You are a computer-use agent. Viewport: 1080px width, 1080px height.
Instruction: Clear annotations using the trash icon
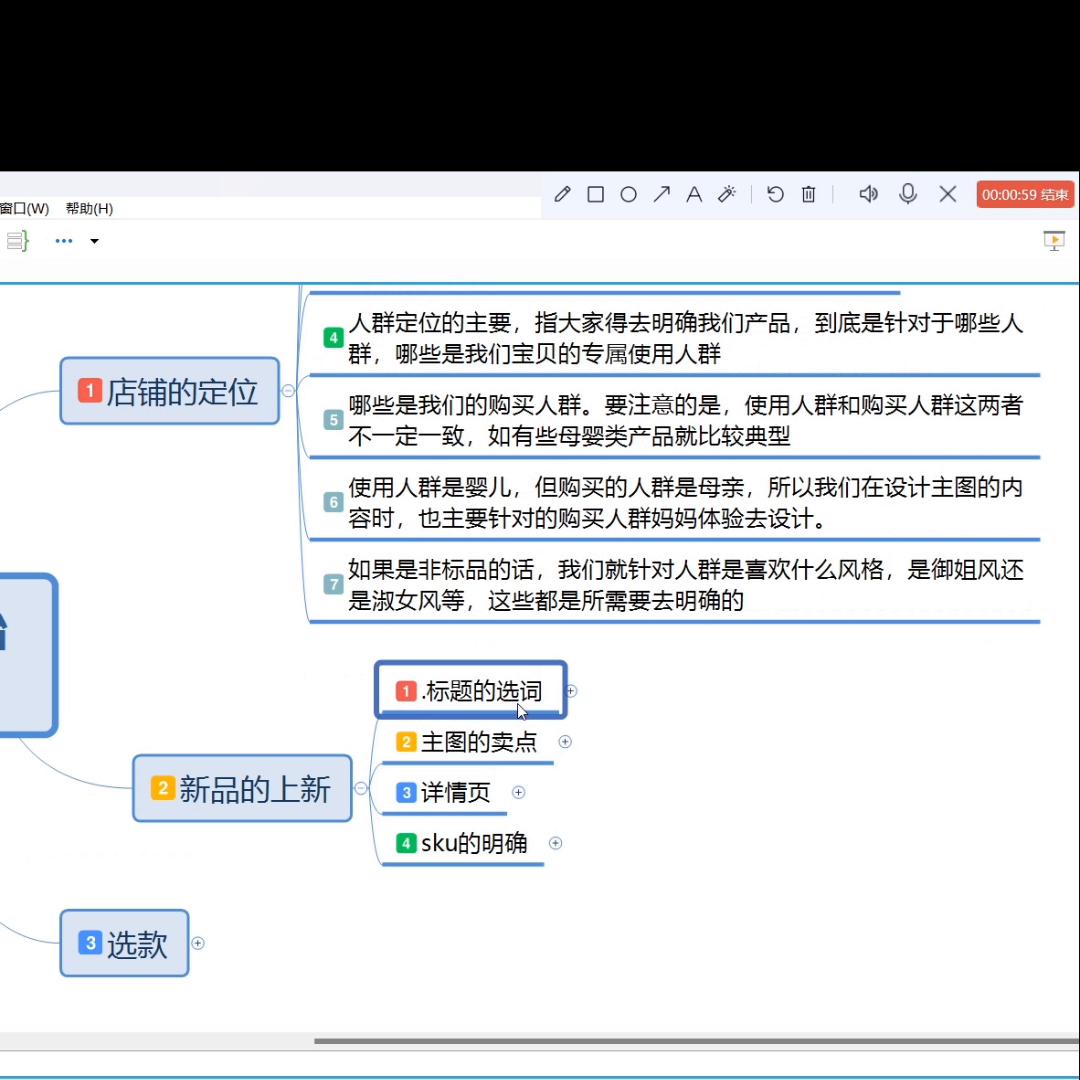[x=808, y=194]
